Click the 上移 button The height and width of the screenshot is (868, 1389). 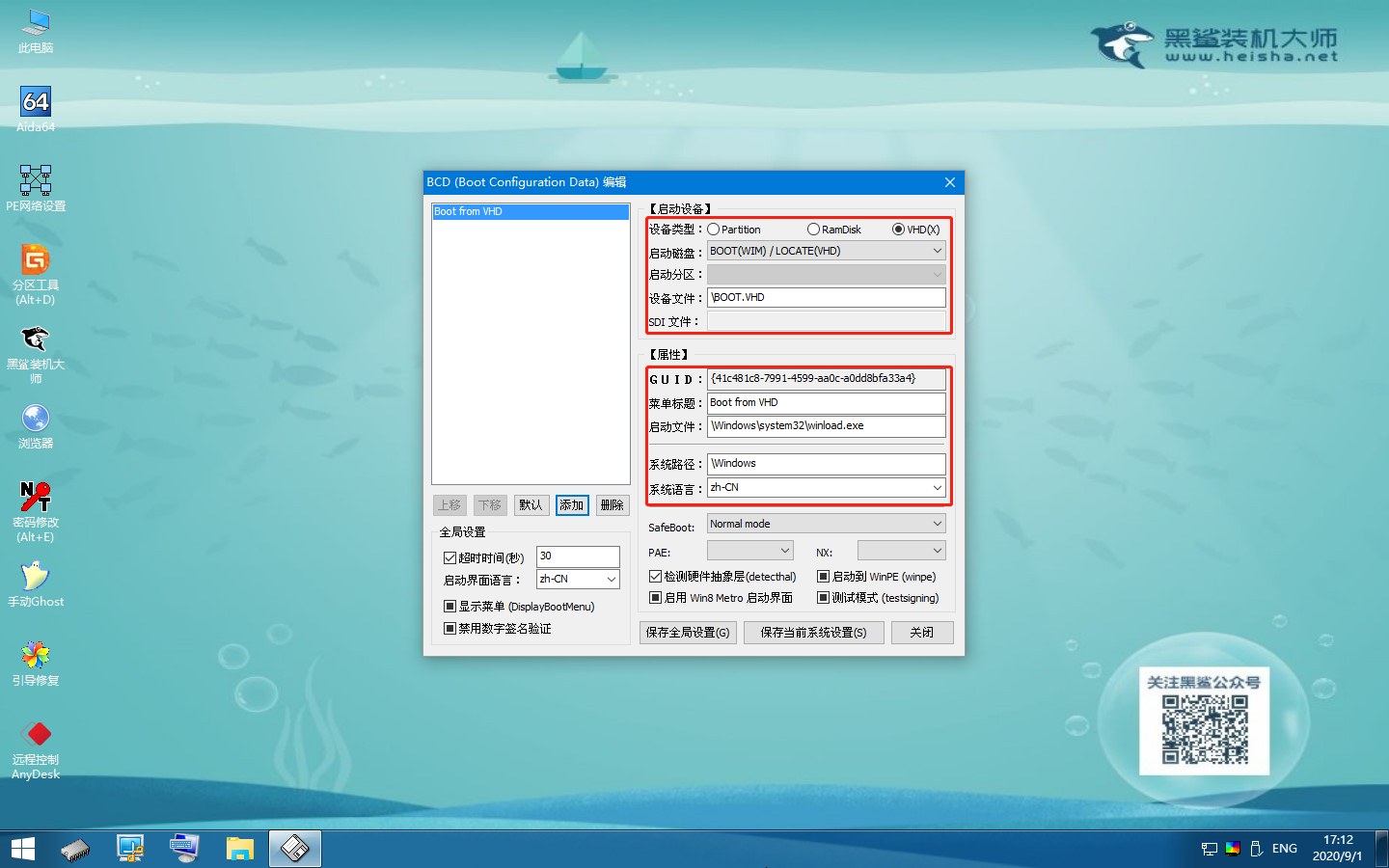click(449, 505)
